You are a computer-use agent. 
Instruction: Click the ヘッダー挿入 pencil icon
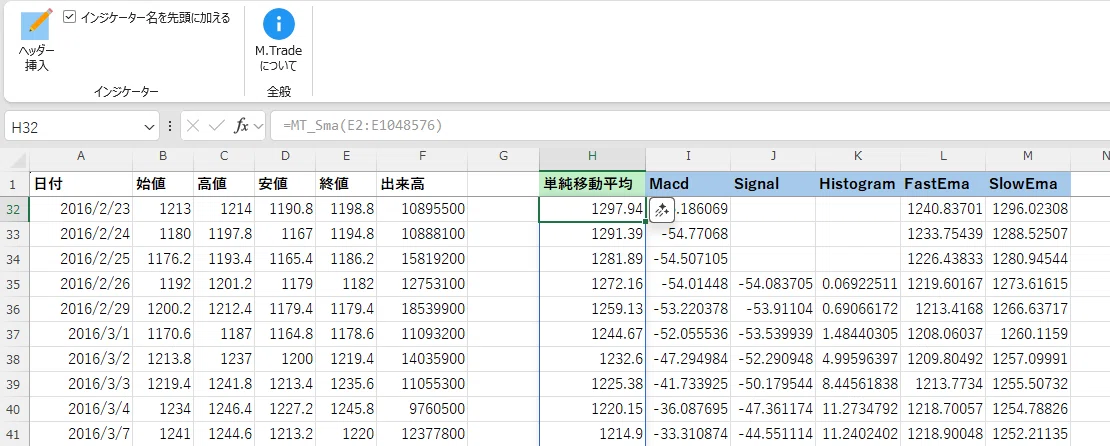click(x=36, y=24)
